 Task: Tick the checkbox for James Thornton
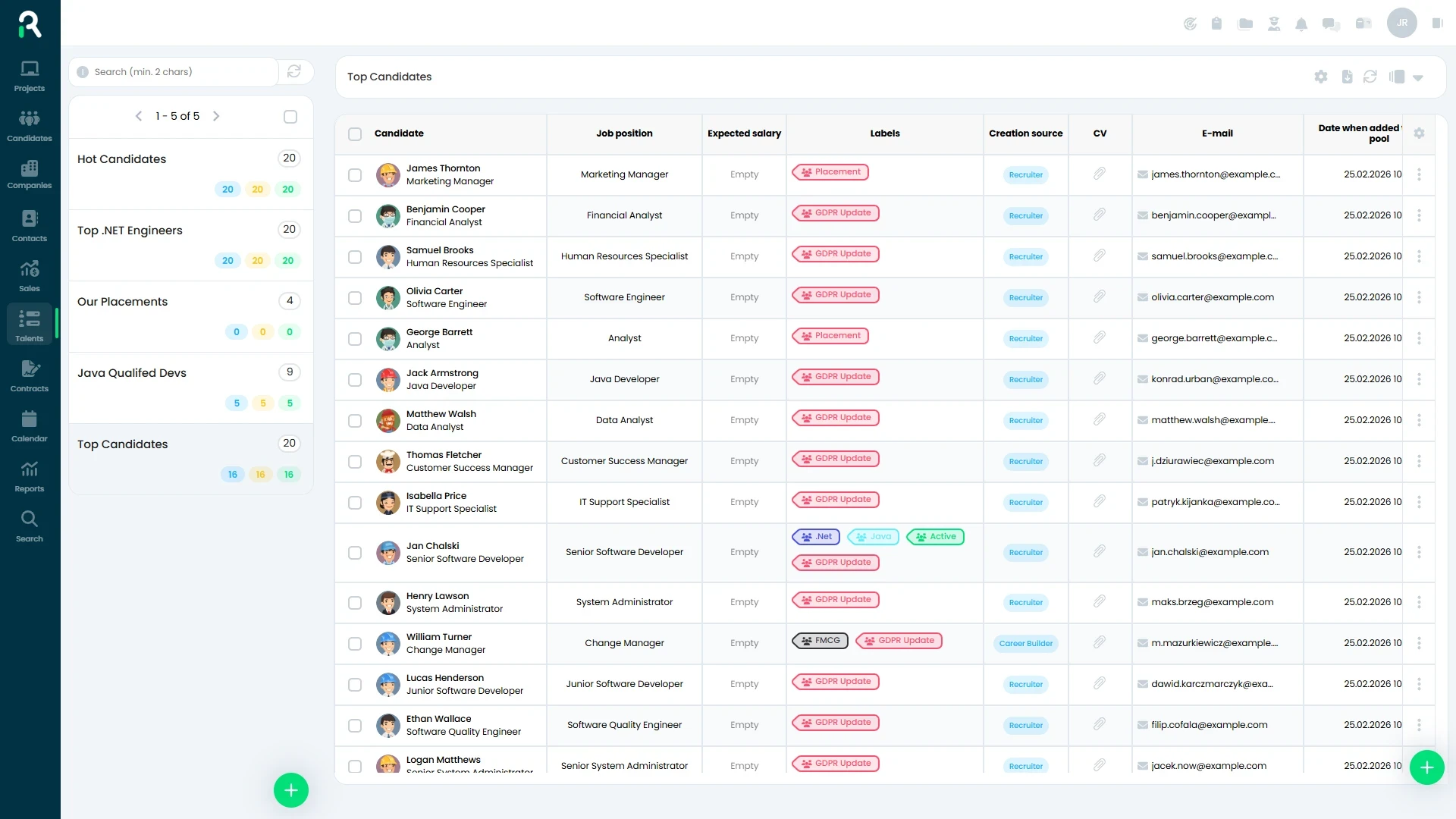[x=355, y=175]
